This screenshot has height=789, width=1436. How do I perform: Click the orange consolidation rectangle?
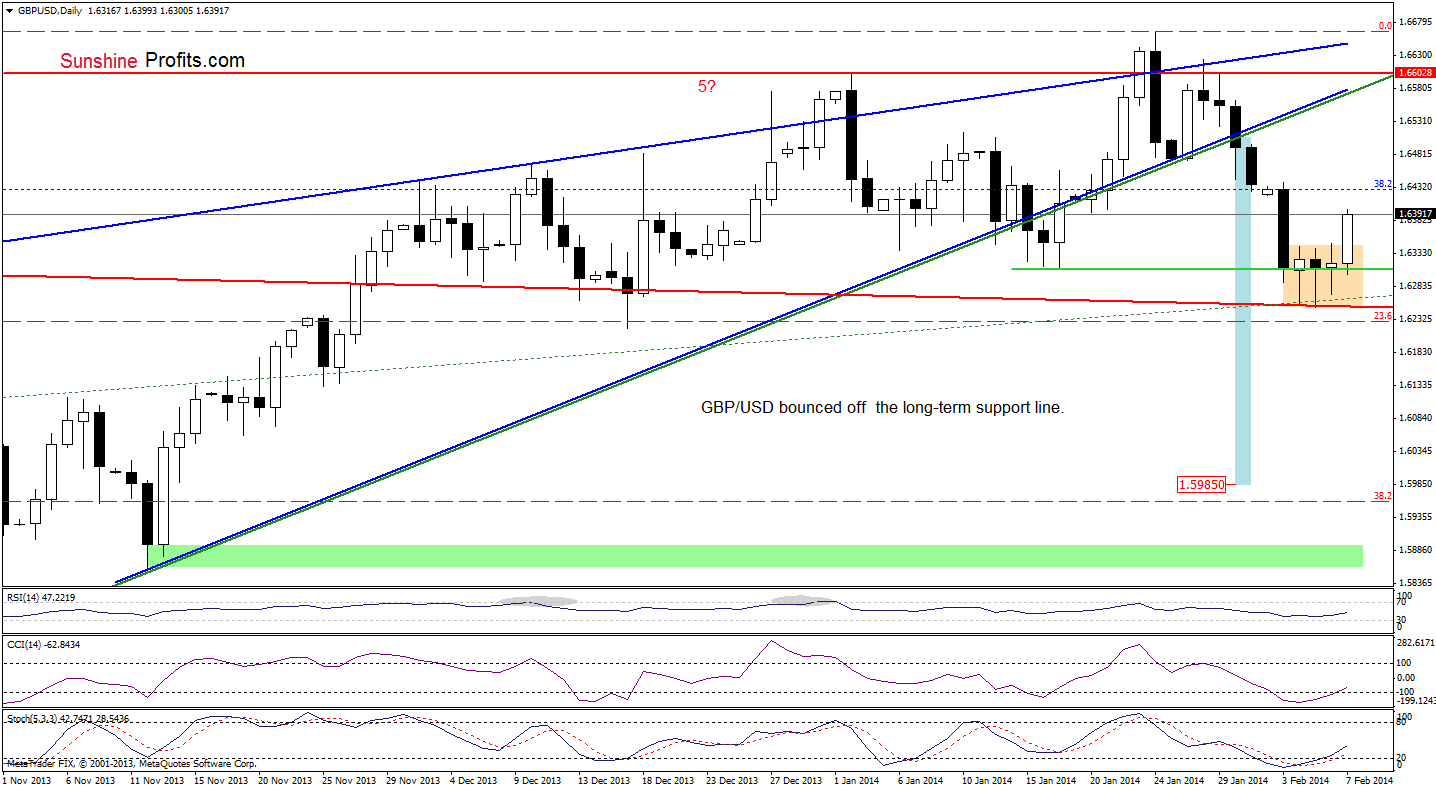[1322, 275]
